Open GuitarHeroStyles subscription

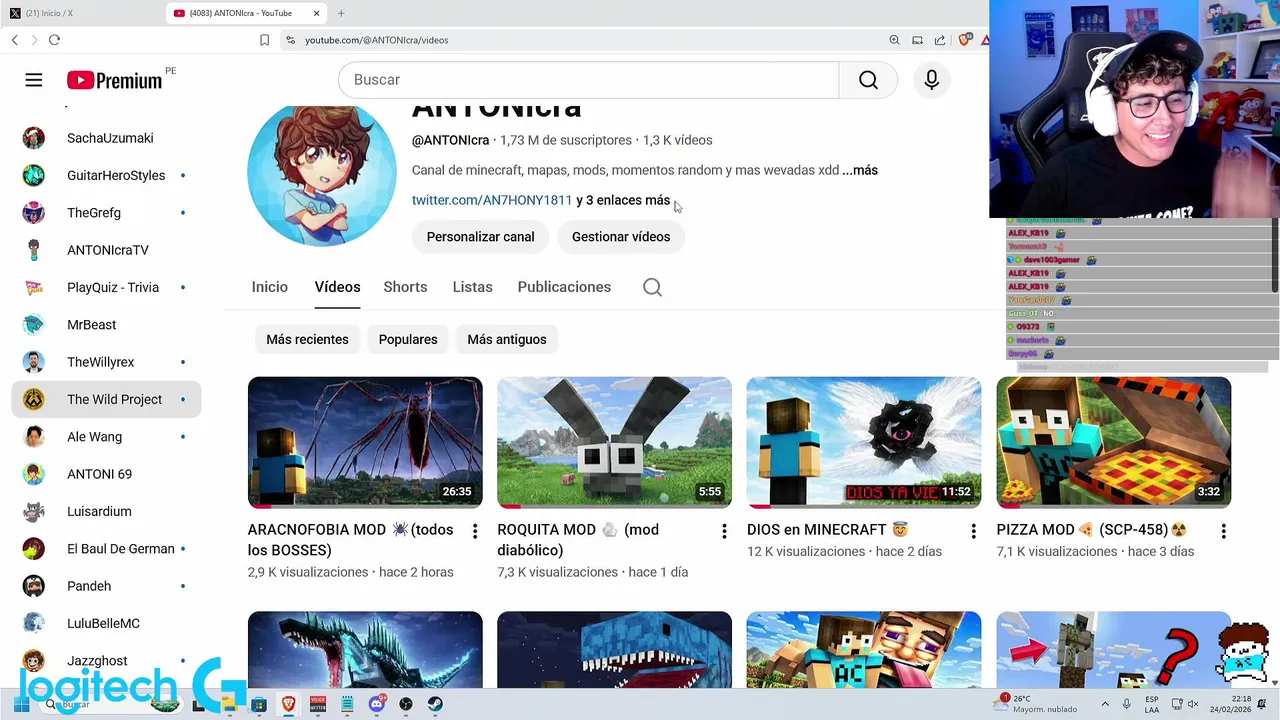[106, 175]
